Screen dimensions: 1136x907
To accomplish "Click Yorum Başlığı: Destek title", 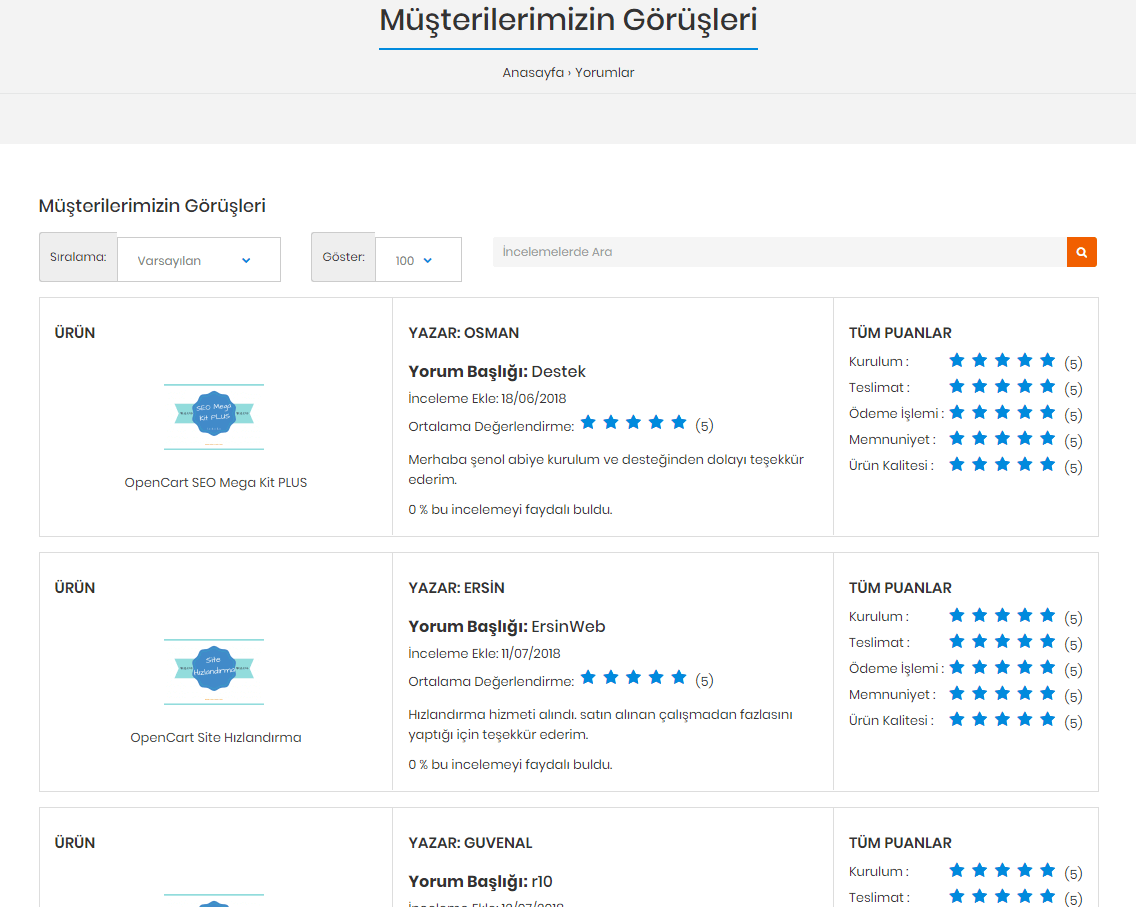I will tap(497, 372).
